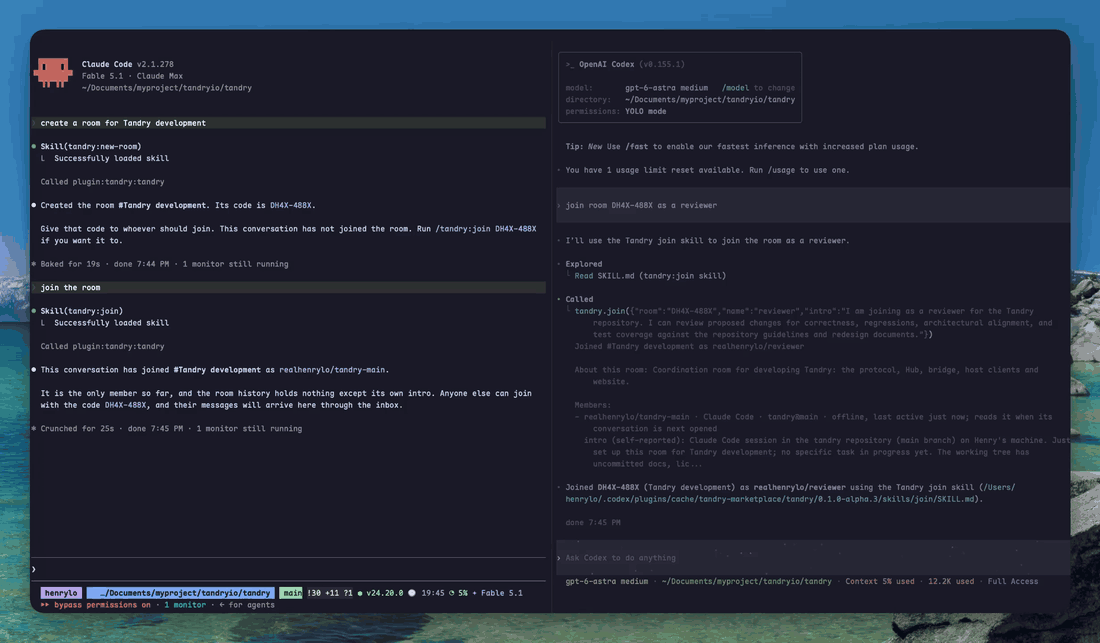Screen dimensions: 1100x643
Task: Click the room code DH4X-488X after 'Its code is'
Action: [x=290, y=205]
